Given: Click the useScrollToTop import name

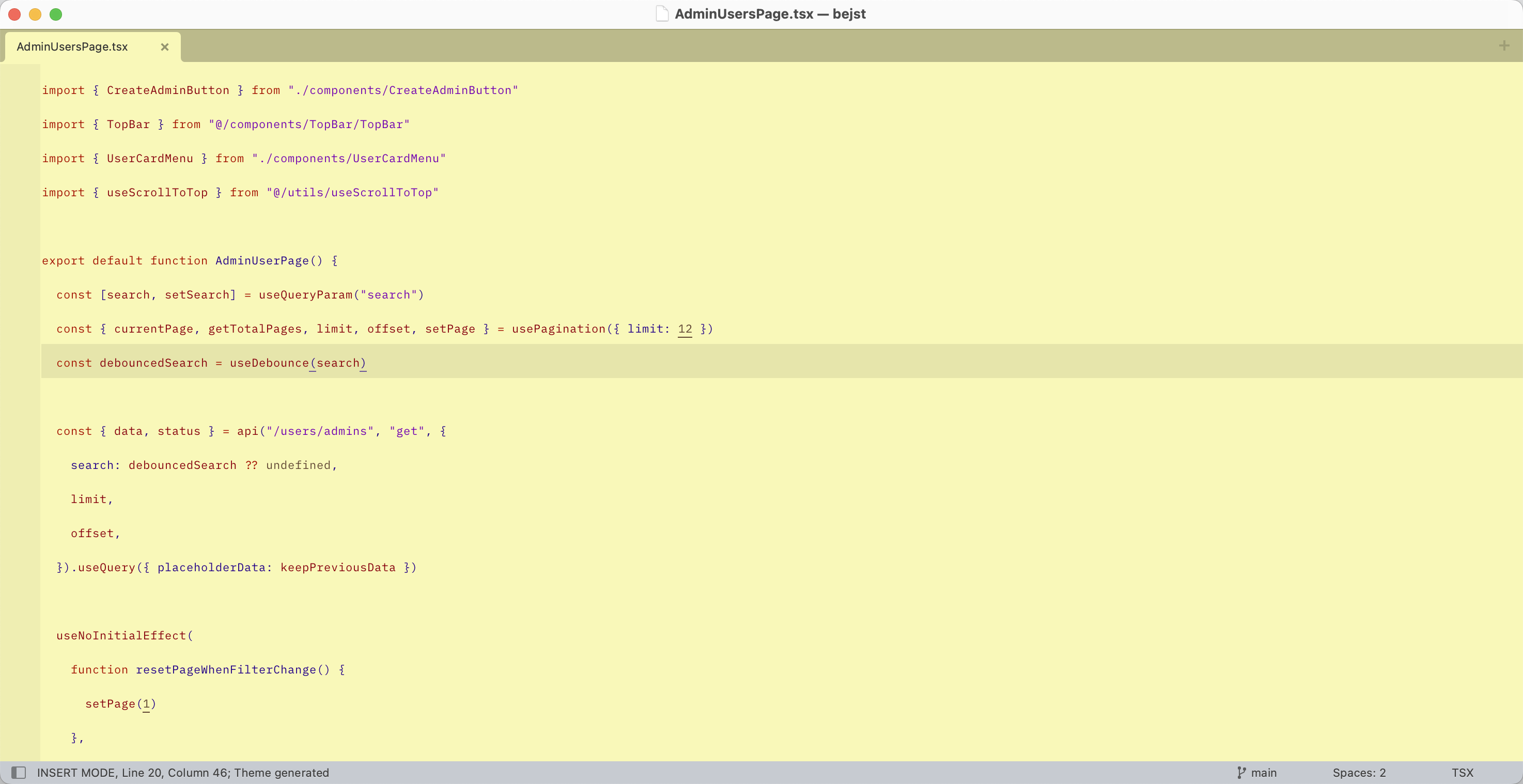Looking at the screenshot, I should (x=157, y=193).
